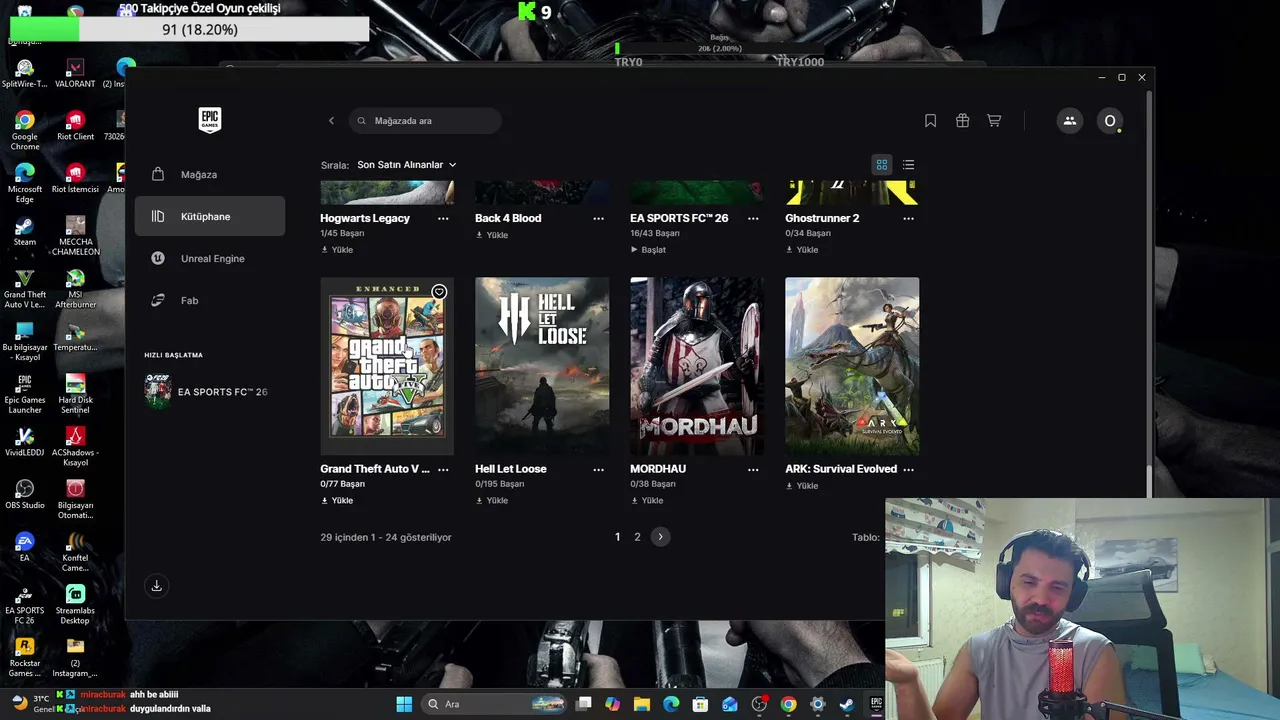Open the Steam desktop shortcut
Screen dimensions: 1280x720
[x=25, y=231]
